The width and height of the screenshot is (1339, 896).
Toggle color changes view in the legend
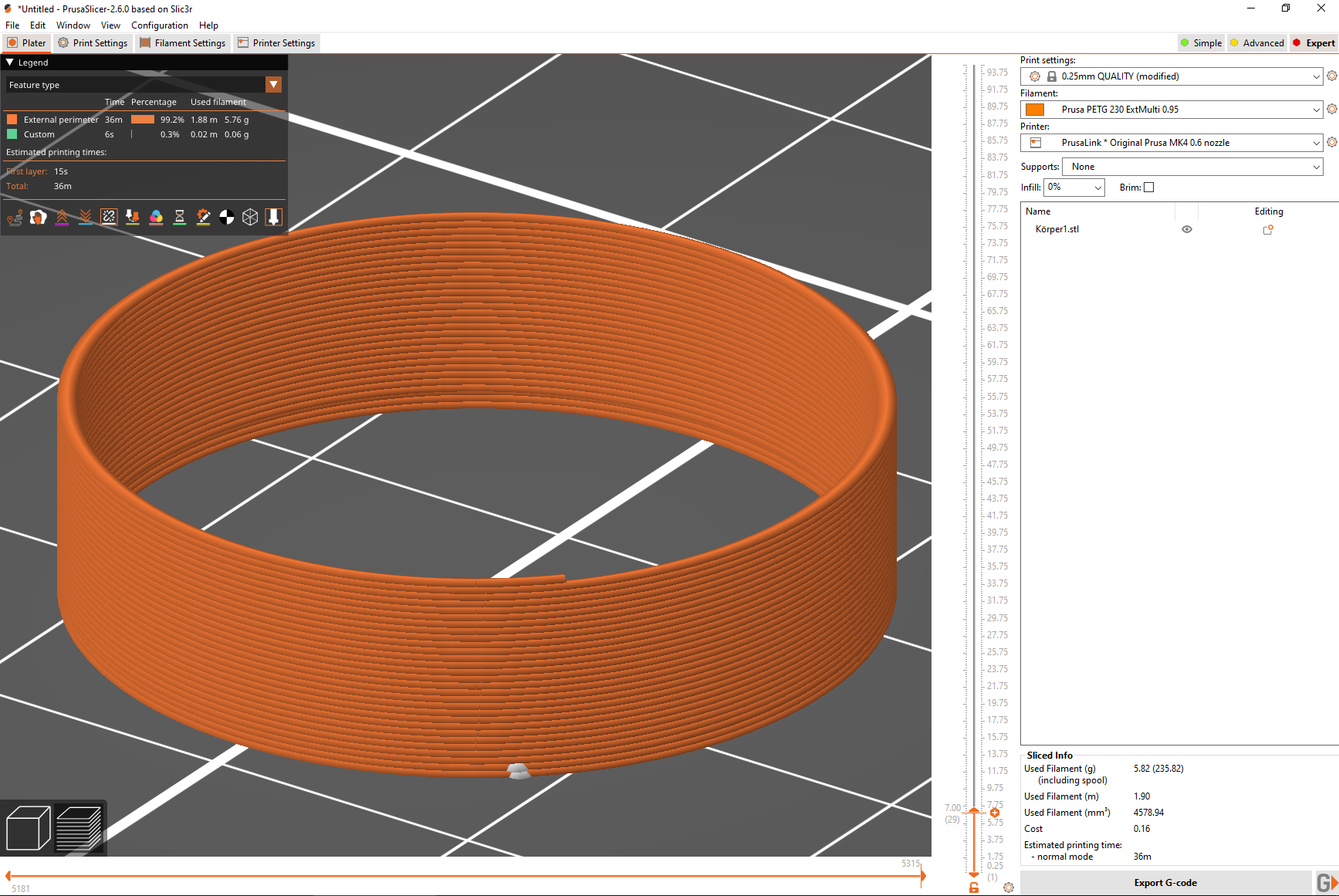156,217
